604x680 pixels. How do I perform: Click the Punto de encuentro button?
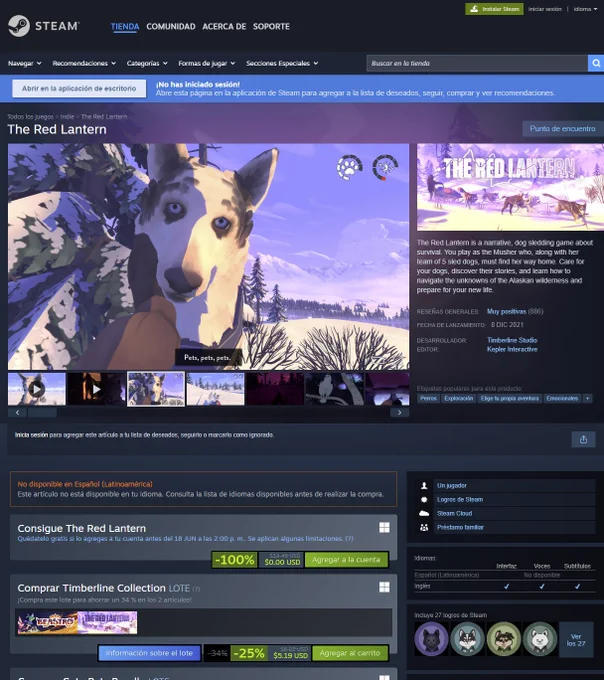click(562, 128)
